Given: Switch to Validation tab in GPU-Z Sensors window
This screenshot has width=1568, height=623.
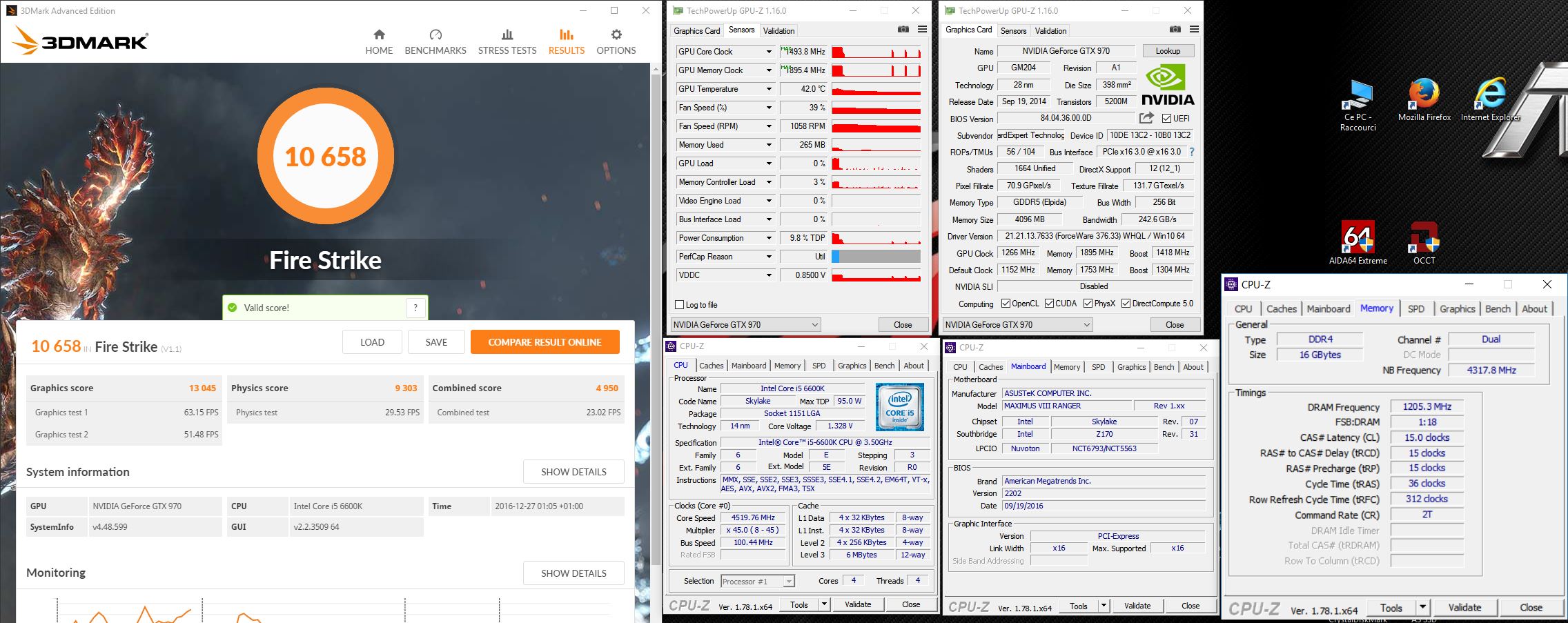Looking at the screenshot, I should [x=778, y=31].
